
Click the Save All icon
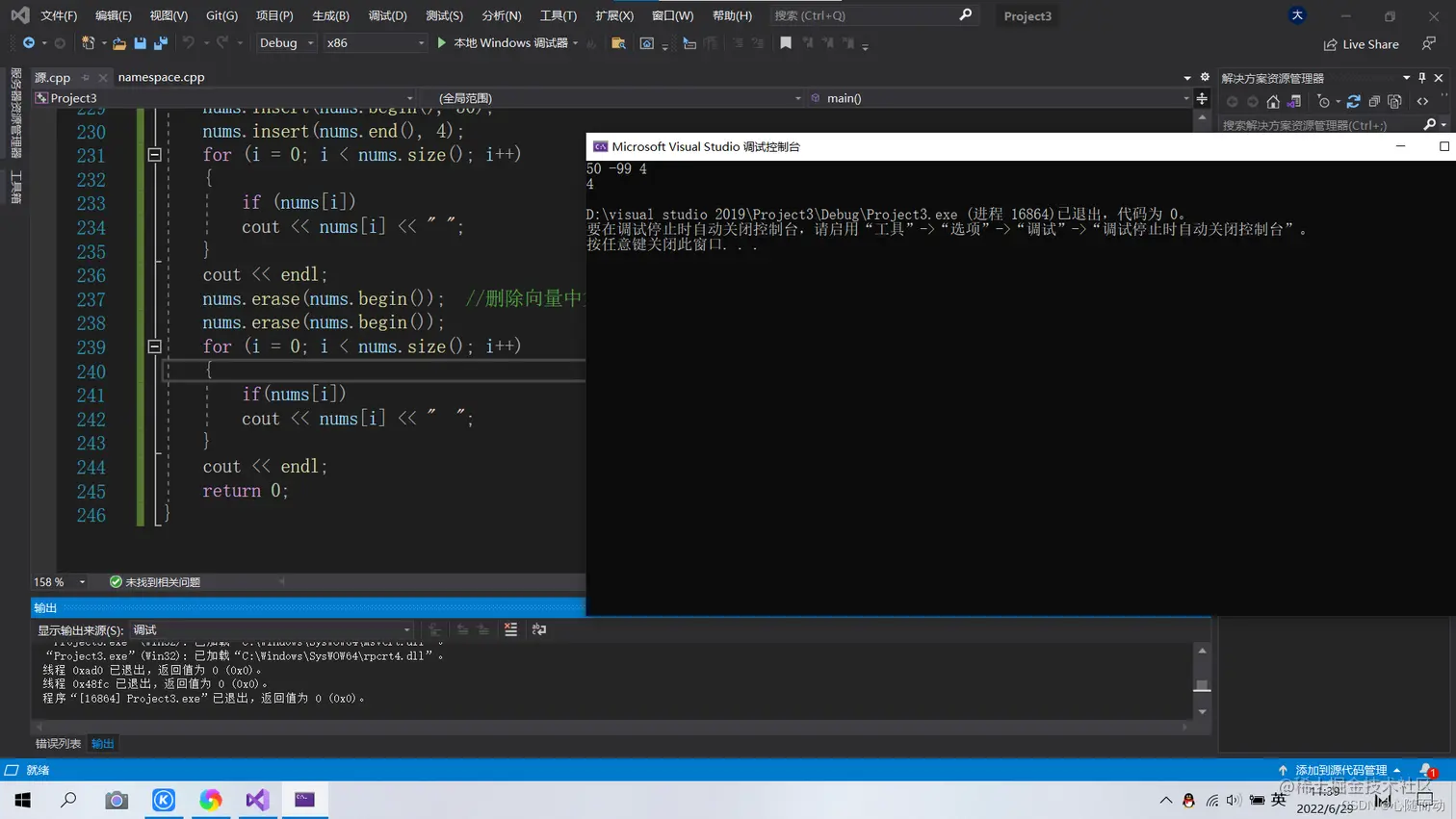click(x=161, y=43)
